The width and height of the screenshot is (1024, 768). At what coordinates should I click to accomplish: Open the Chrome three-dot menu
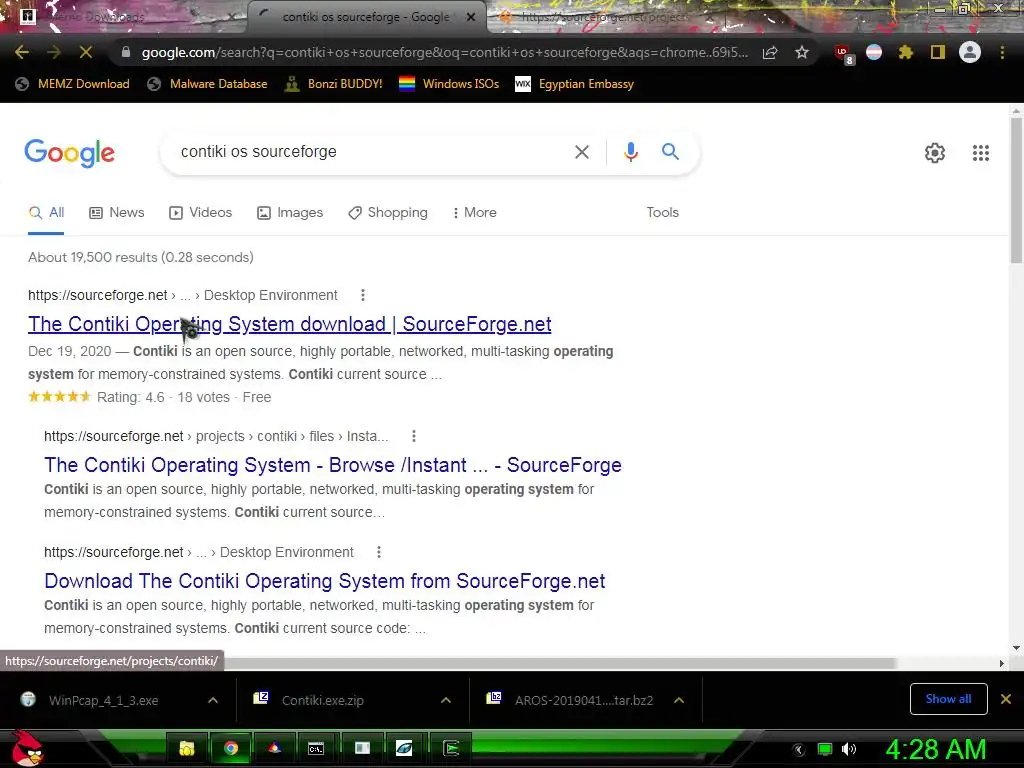pyautogui.click(x=1002, y=52)
